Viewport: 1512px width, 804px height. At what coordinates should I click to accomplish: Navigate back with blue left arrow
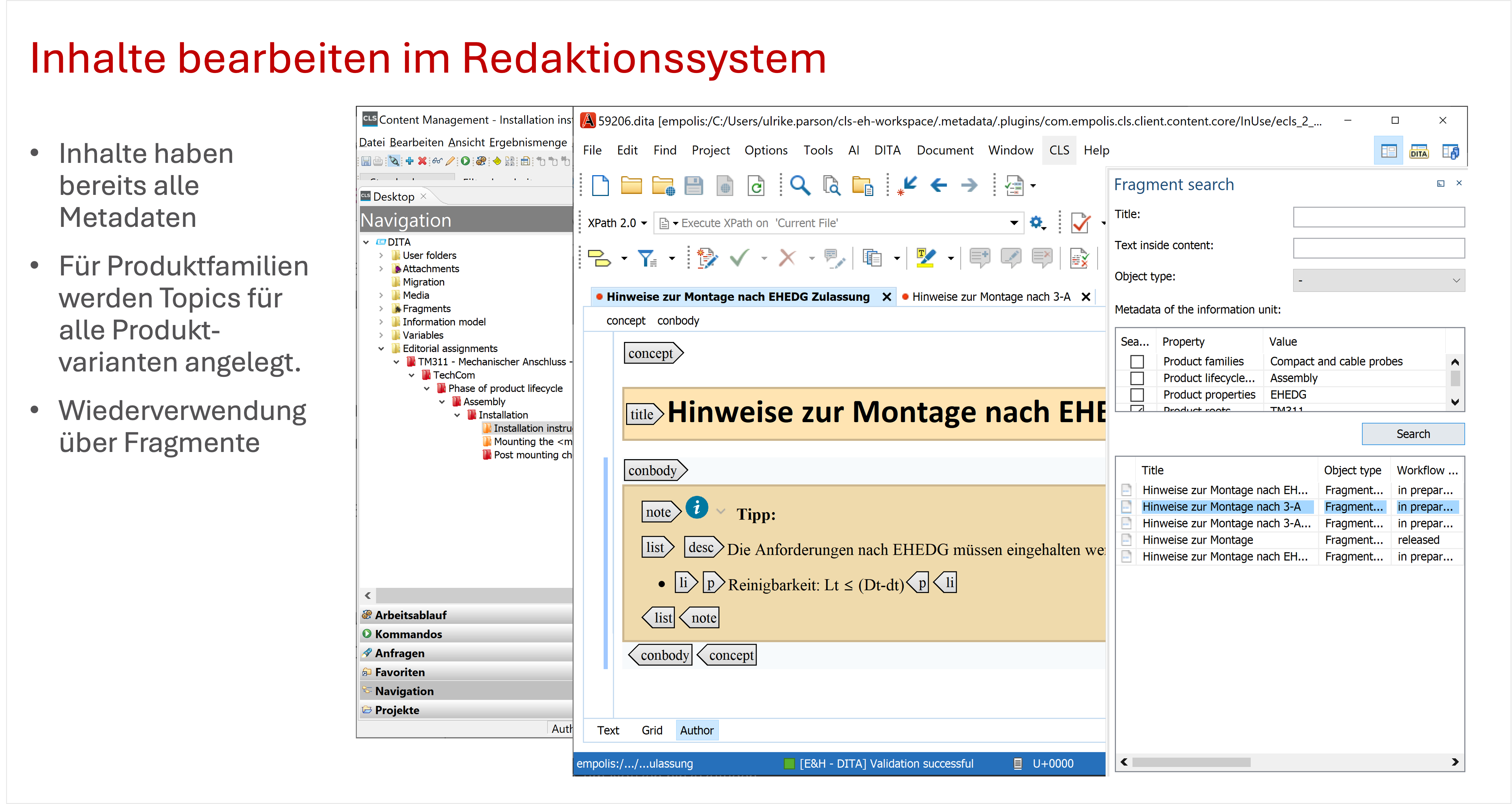[938, 186]
